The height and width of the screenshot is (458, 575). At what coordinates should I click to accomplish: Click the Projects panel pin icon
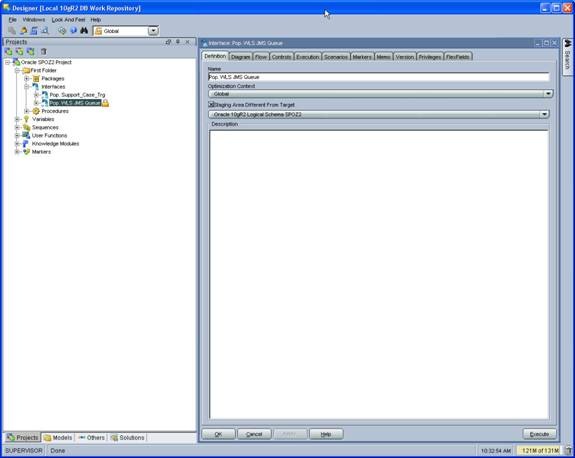coord(178,42)
